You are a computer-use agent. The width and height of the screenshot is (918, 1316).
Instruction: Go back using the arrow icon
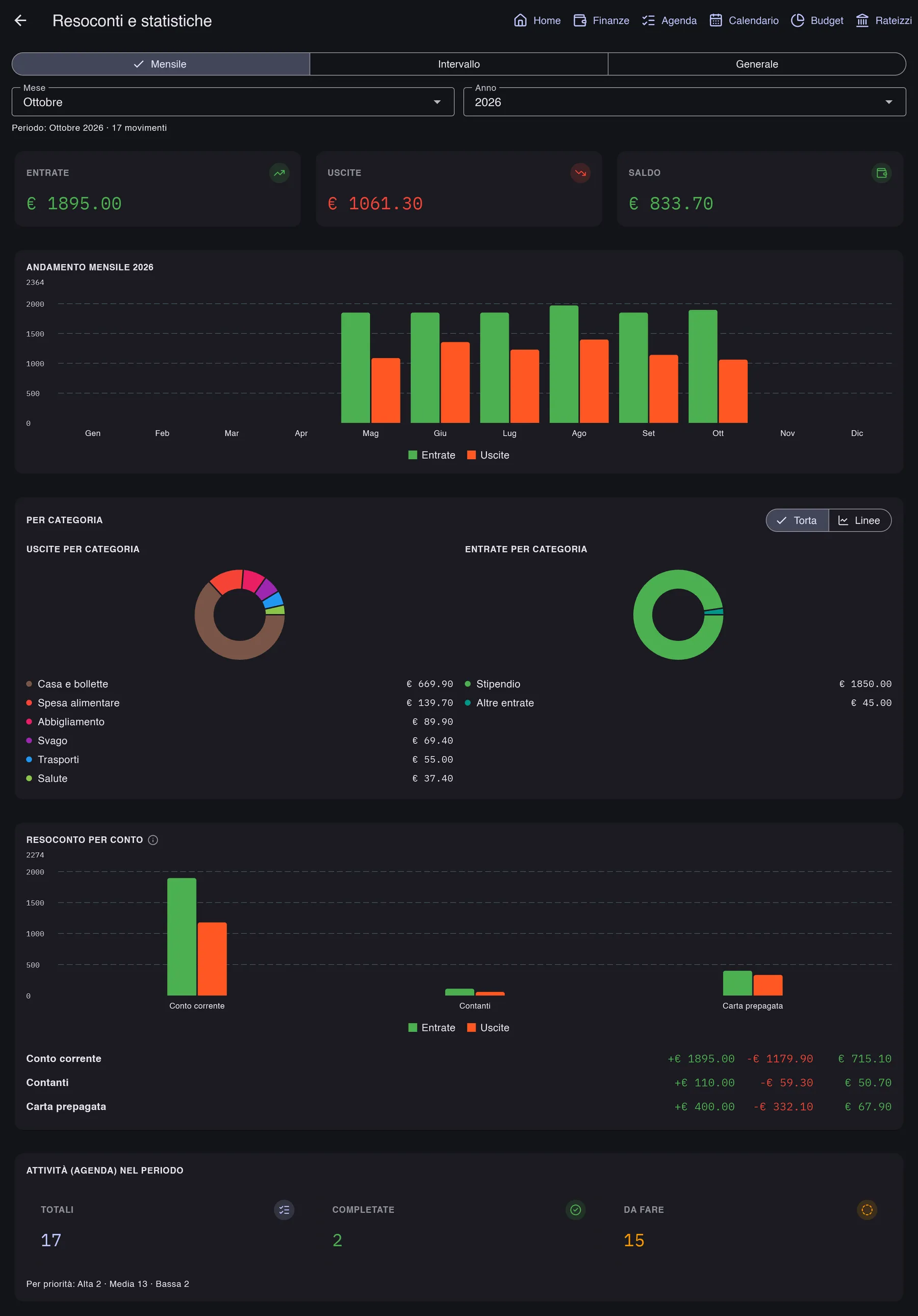[20, 20]
